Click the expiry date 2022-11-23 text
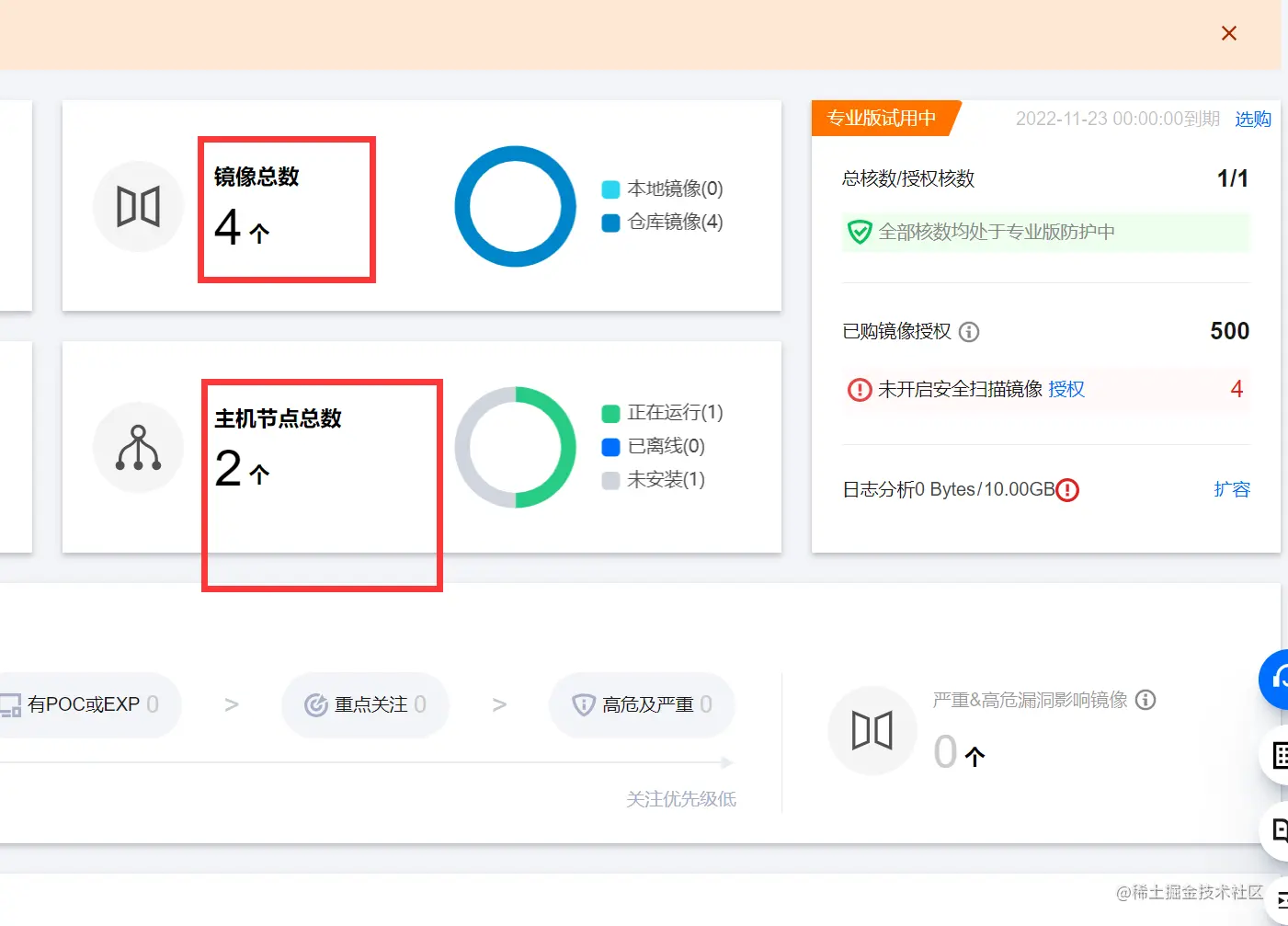Image resolution: width=1288 pixels, height=926 pixels. click(1117, 119)
